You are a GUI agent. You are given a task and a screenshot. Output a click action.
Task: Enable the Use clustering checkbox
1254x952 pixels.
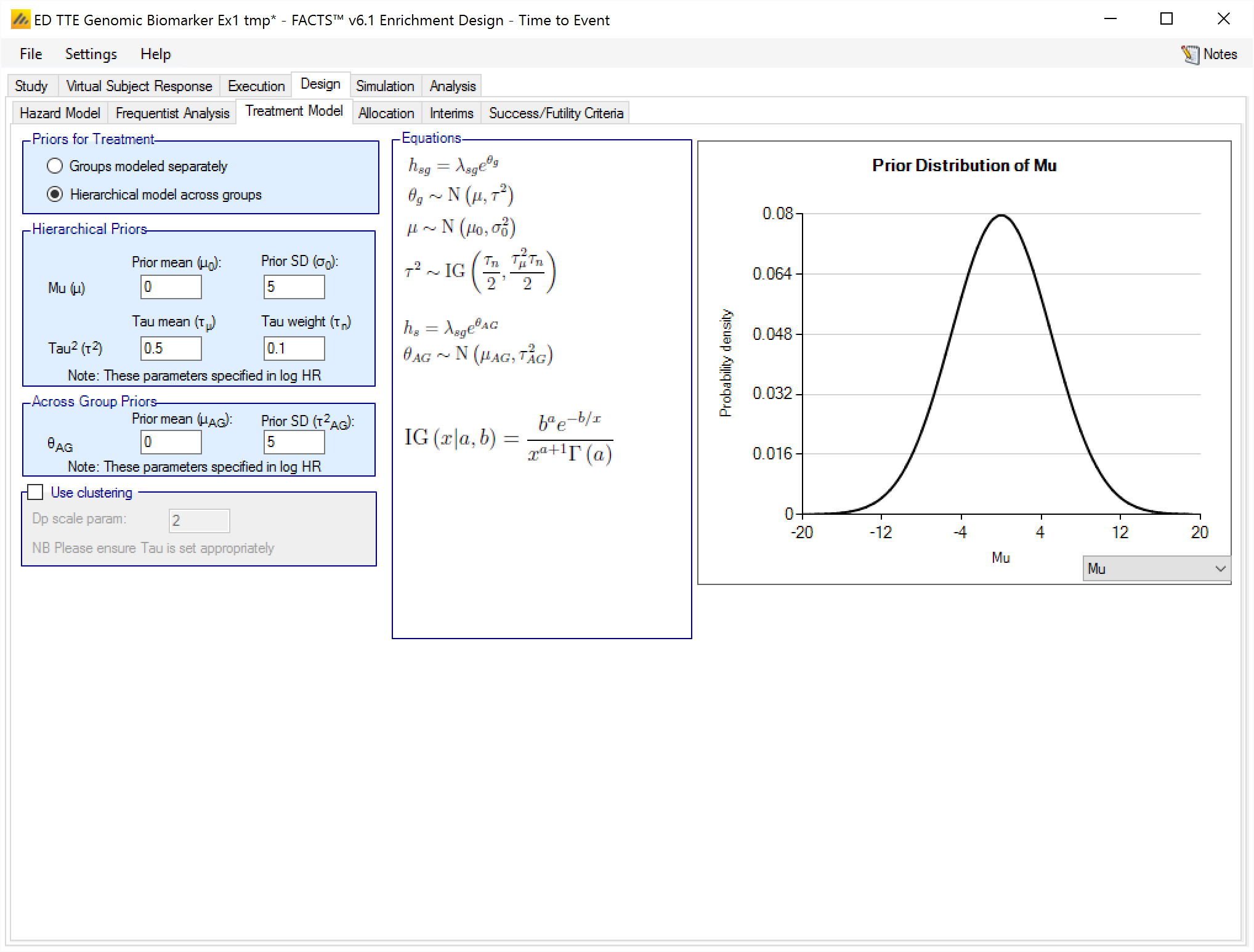(x=36, y=492)
